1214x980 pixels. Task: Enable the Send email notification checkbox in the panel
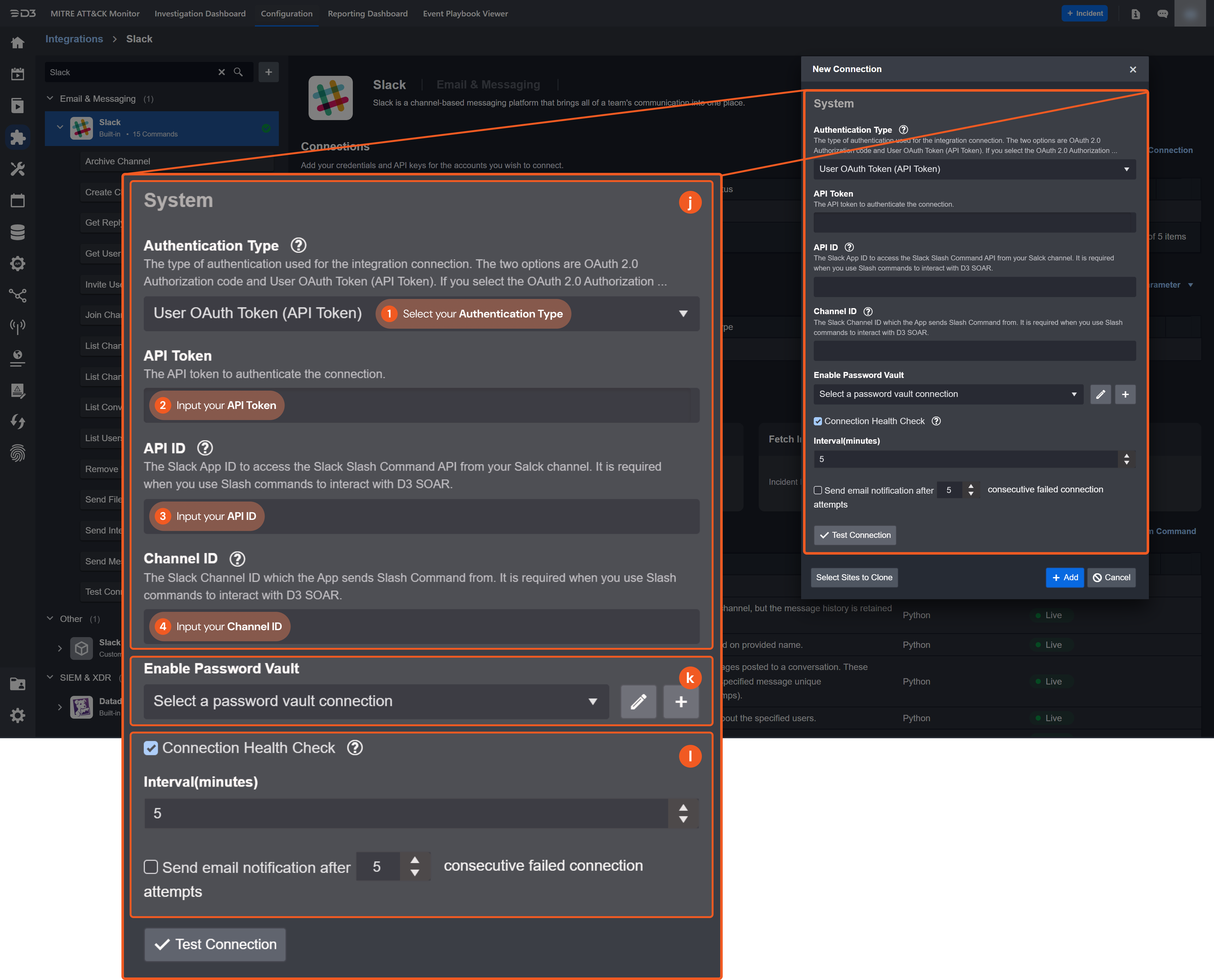(x=818, y=490)
